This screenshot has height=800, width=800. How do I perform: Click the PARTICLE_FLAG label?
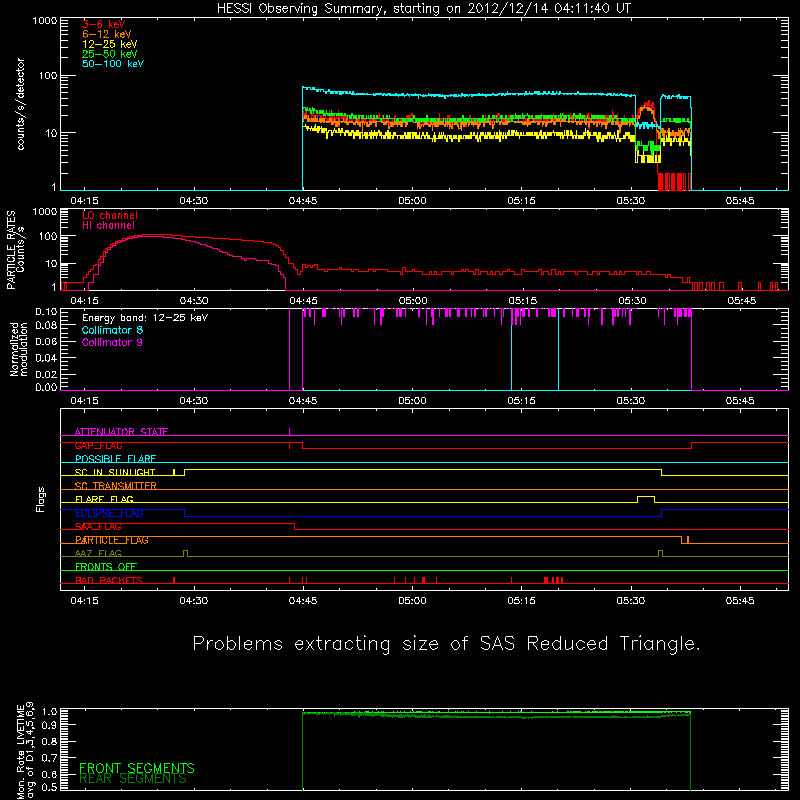pos(112,540)
